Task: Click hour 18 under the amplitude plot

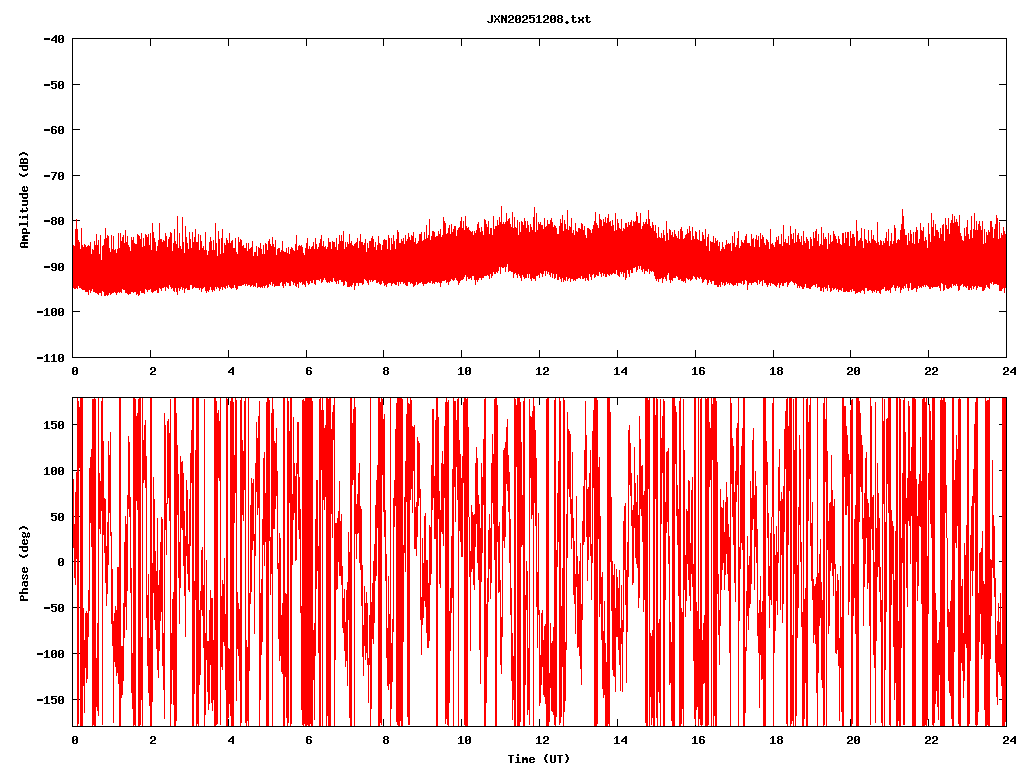Action: click(x=773, y=371)
